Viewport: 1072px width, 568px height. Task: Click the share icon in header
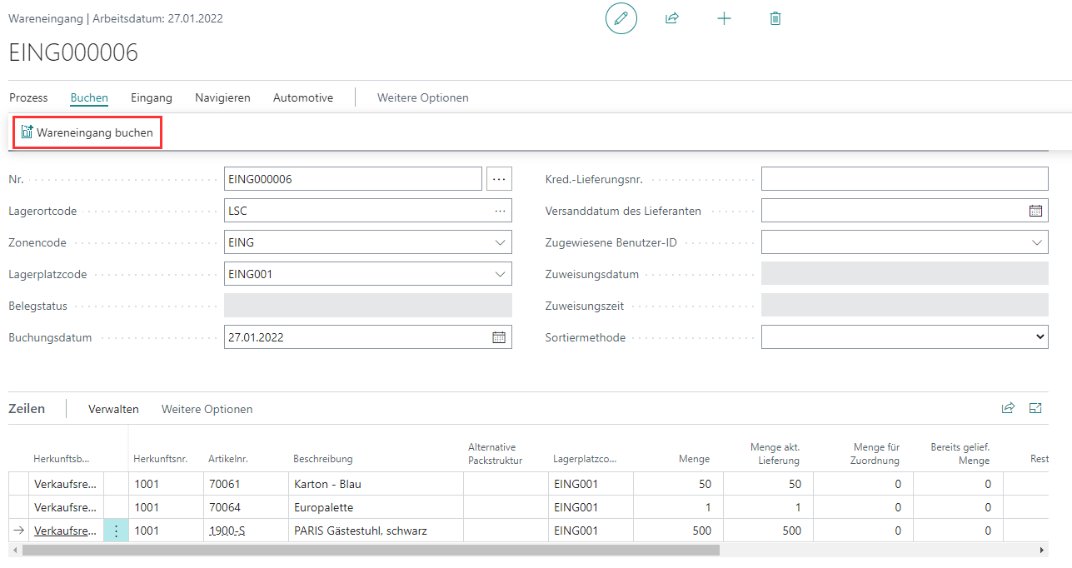pos(672,19)
